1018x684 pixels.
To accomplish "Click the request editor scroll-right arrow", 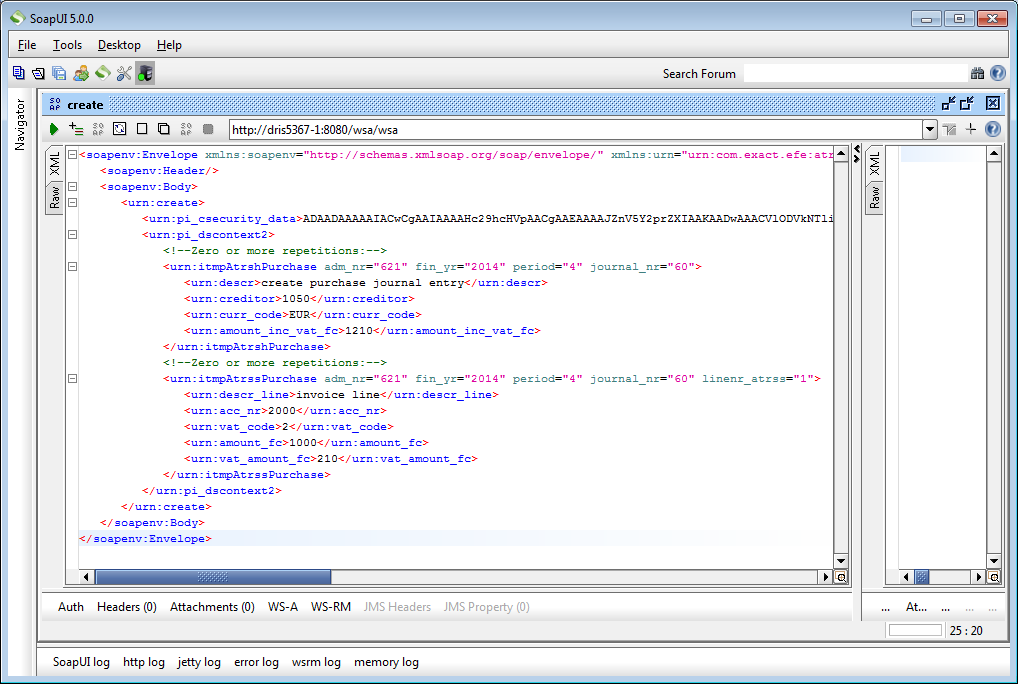I will pos(826,577).
